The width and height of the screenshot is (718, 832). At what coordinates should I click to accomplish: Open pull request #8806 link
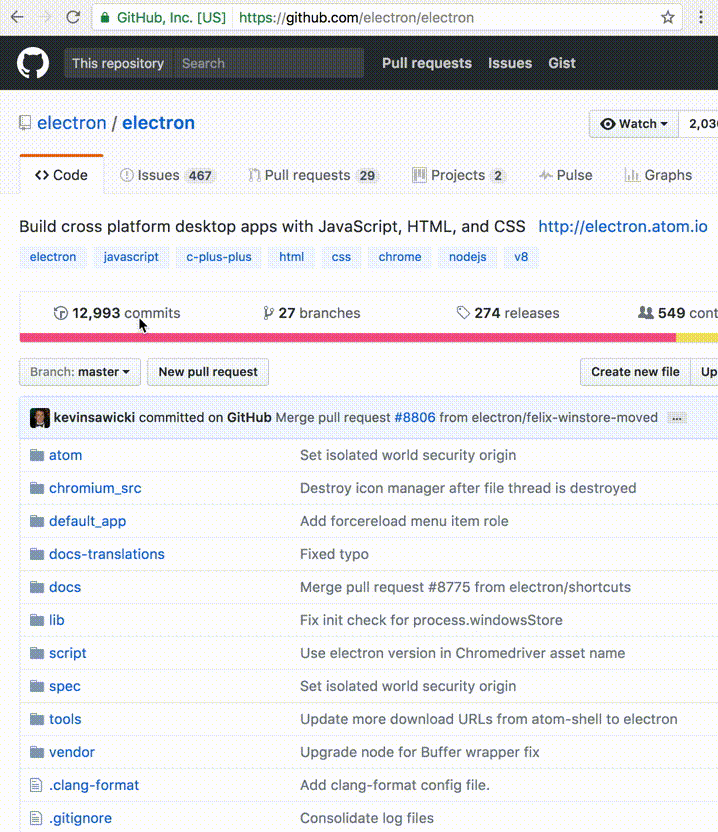point(415,418)
